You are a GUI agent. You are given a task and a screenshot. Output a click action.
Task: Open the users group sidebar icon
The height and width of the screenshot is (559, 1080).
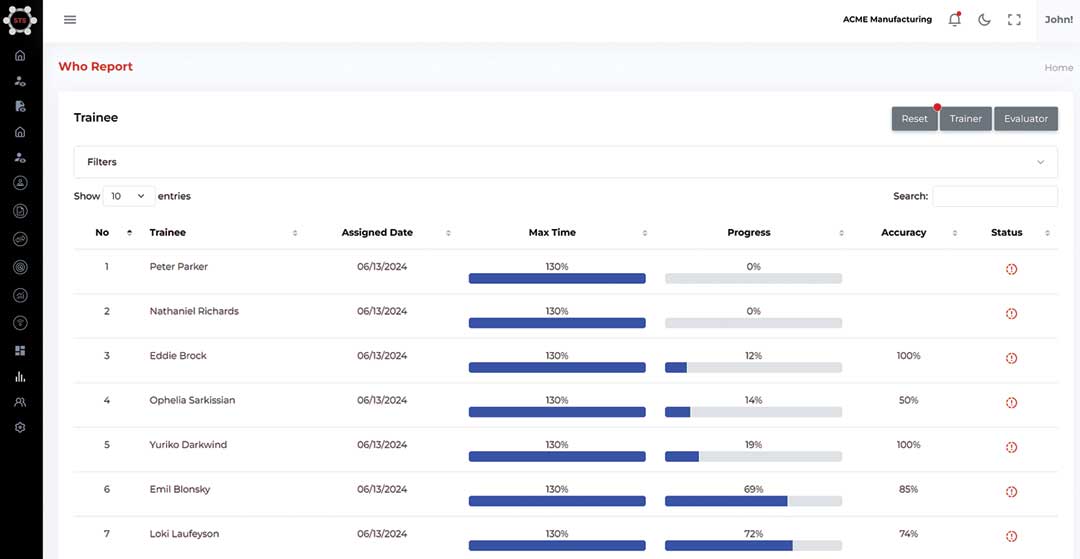point(20,402)
